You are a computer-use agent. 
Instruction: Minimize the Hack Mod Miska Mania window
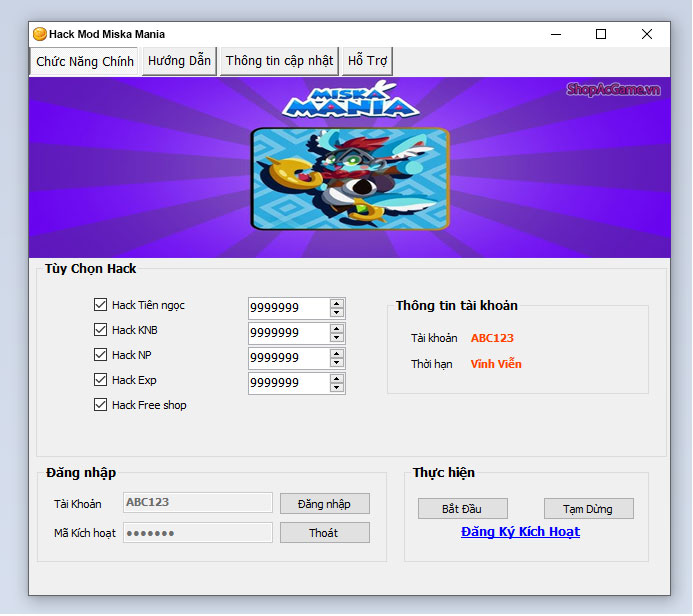(x=556, y=34)
